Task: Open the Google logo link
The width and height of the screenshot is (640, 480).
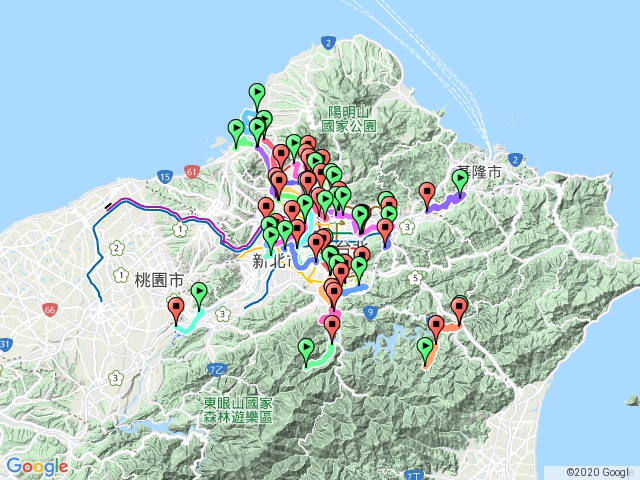Action: (36, 466)
